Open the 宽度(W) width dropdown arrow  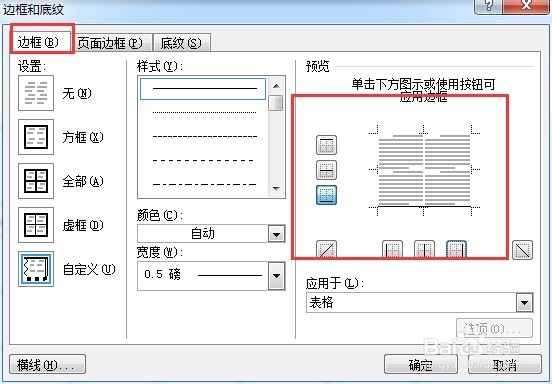coord(276,276)
